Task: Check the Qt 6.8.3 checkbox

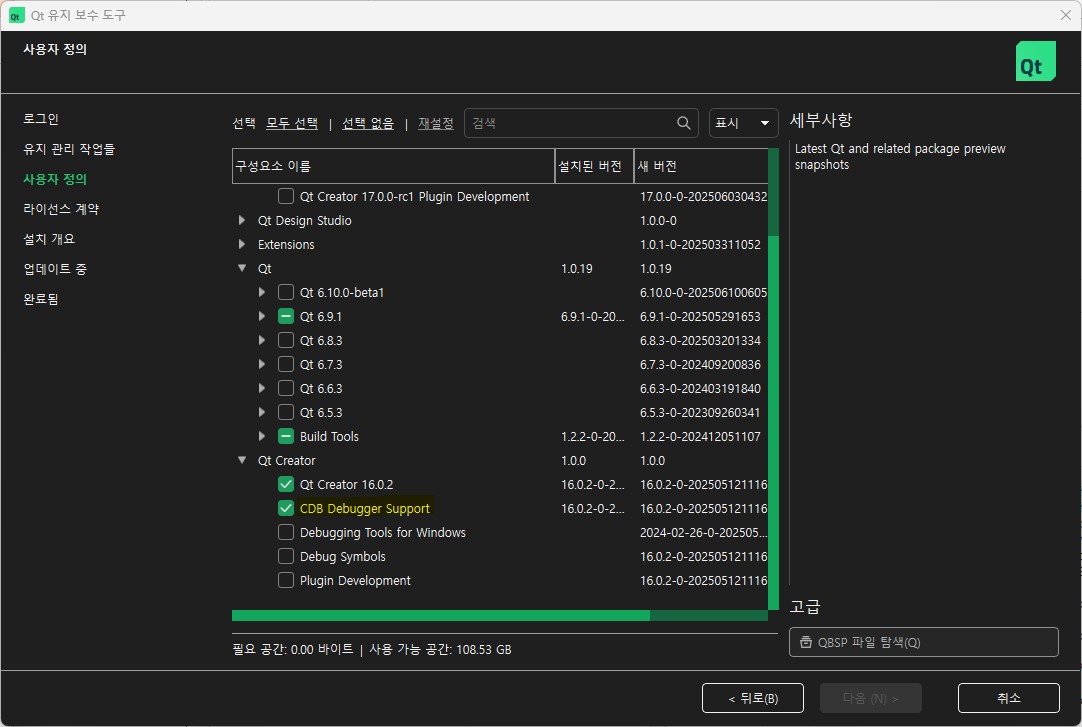Action: (286, 340)
